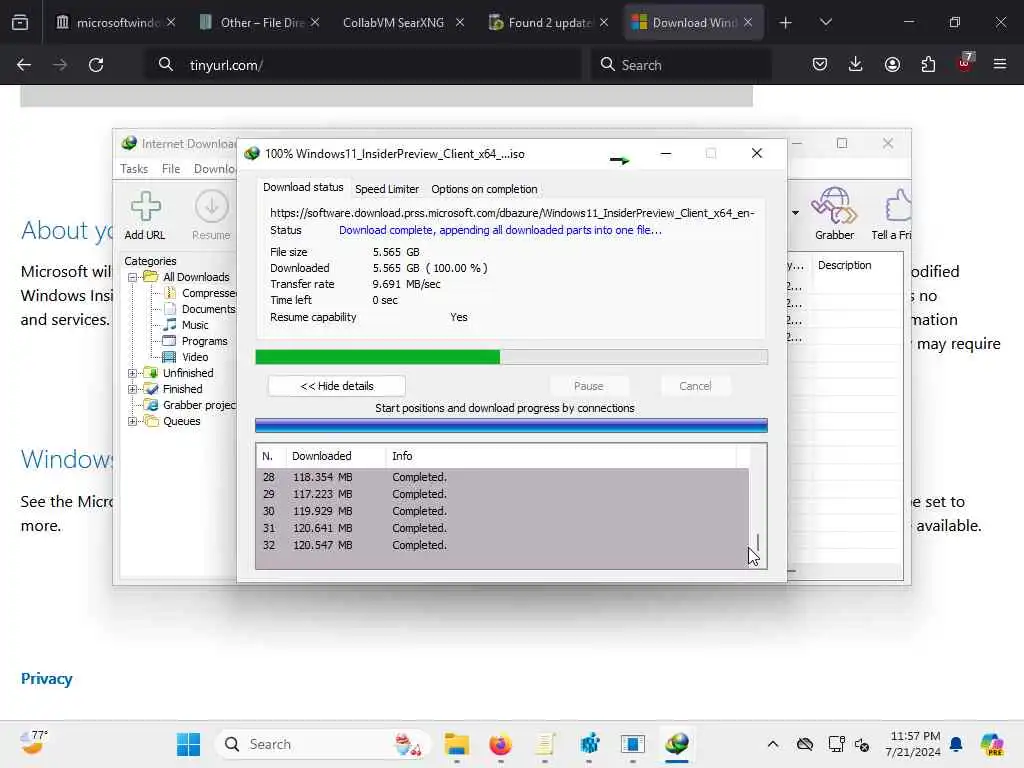Click the Cancel download button
The width and height of the screenshot is (1024, 768).
695,386
